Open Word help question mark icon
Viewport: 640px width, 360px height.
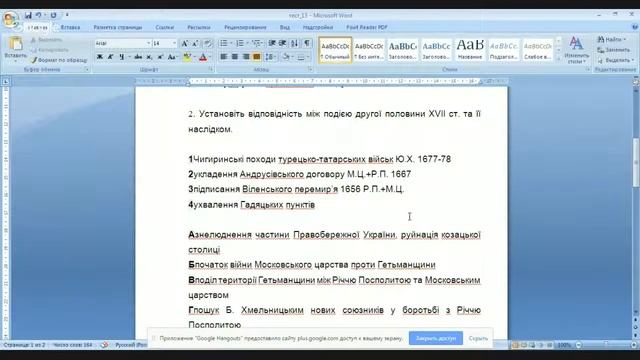(636, 27)
